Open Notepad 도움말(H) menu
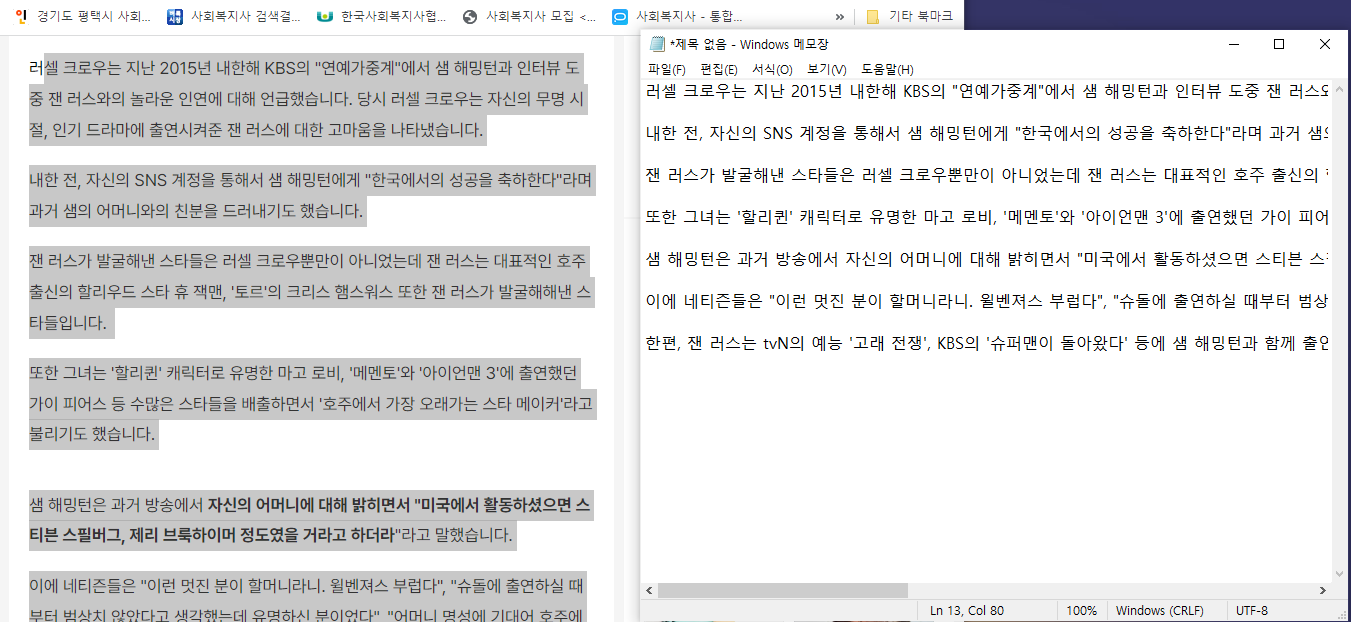 tap(887, 69)
